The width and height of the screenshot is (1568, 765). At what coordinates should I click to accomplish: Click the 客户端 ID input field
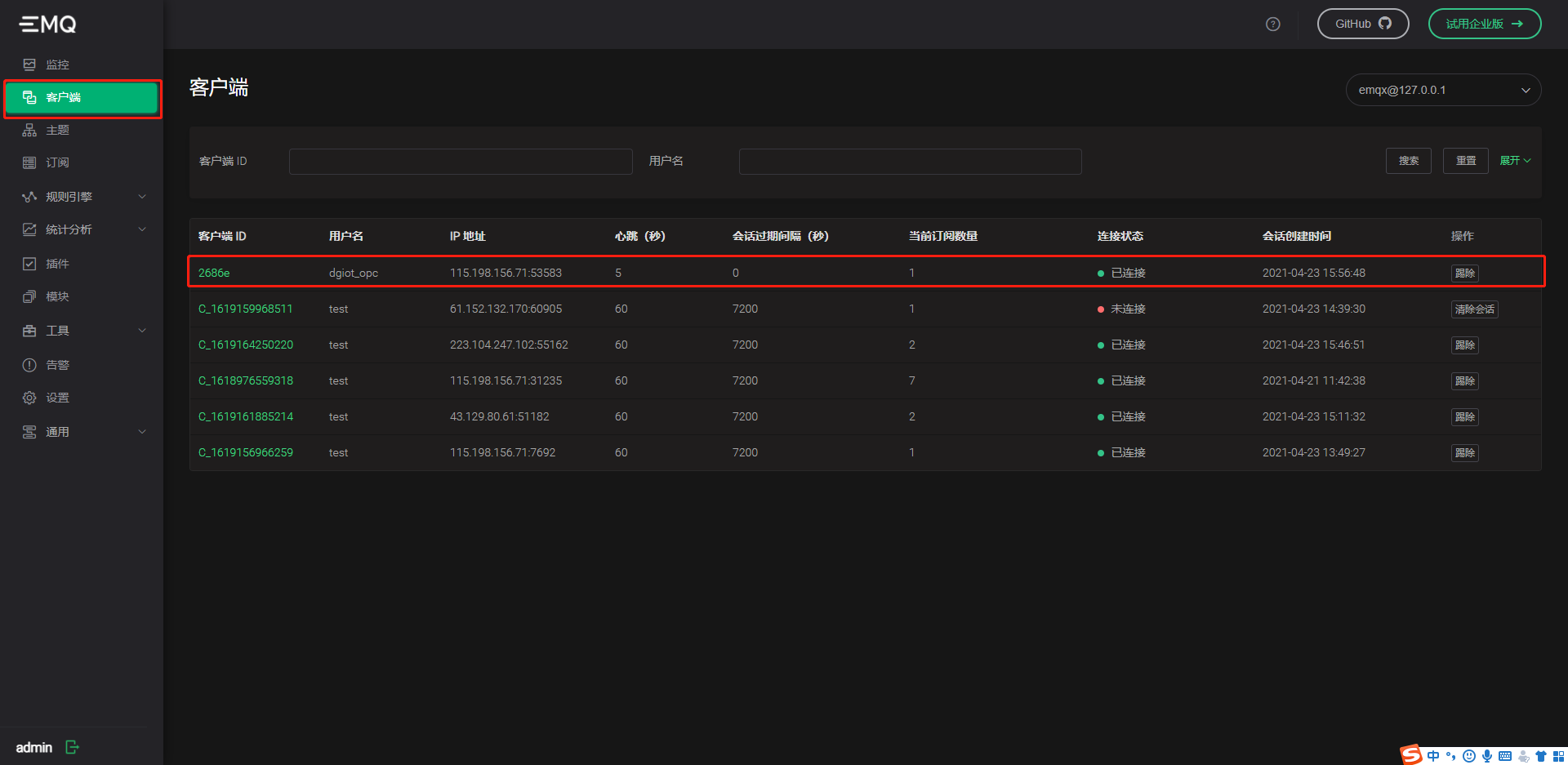click(461, 161)
